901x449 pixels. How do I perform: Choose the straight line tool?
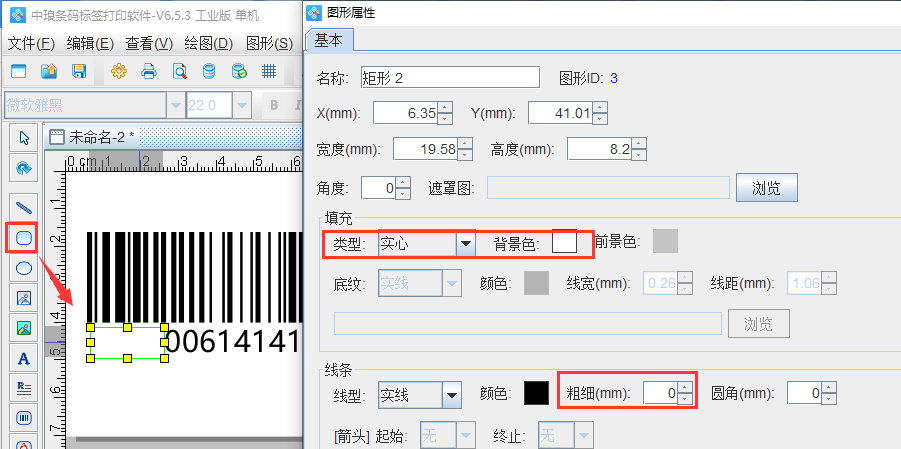[x=24, y=207]
